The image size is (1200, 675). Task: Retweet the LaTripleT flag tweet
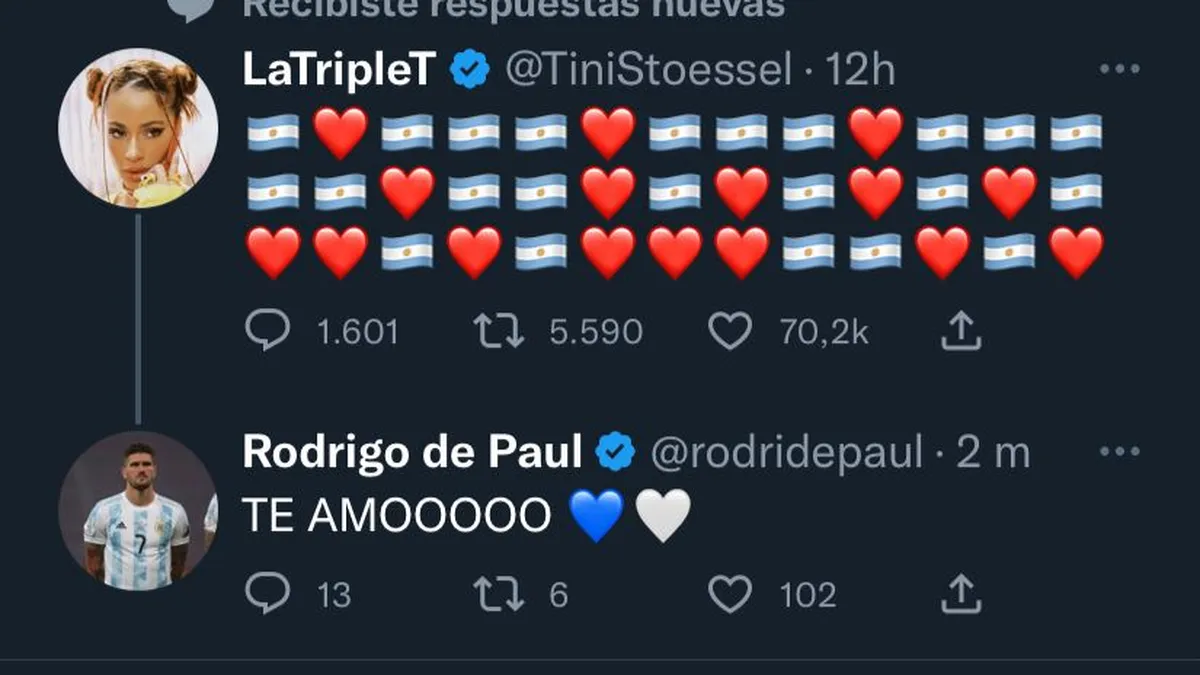click(498, 331)
